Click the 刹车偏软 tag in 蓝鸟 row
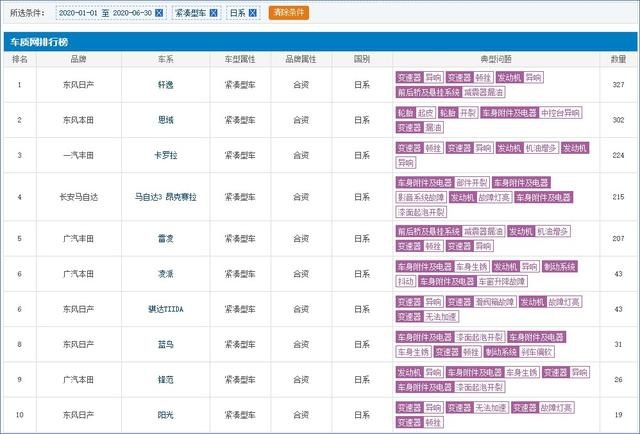Screen dimensions: 640x434 (x=536, y=352)
